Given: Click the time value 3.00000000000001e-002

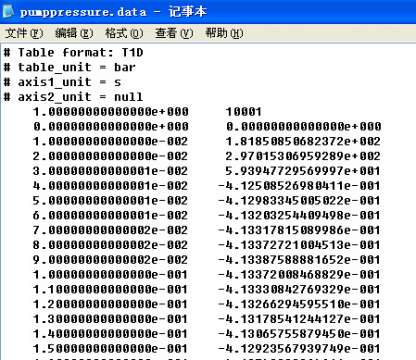Looking at the screenshot, I should coord(111,171).
